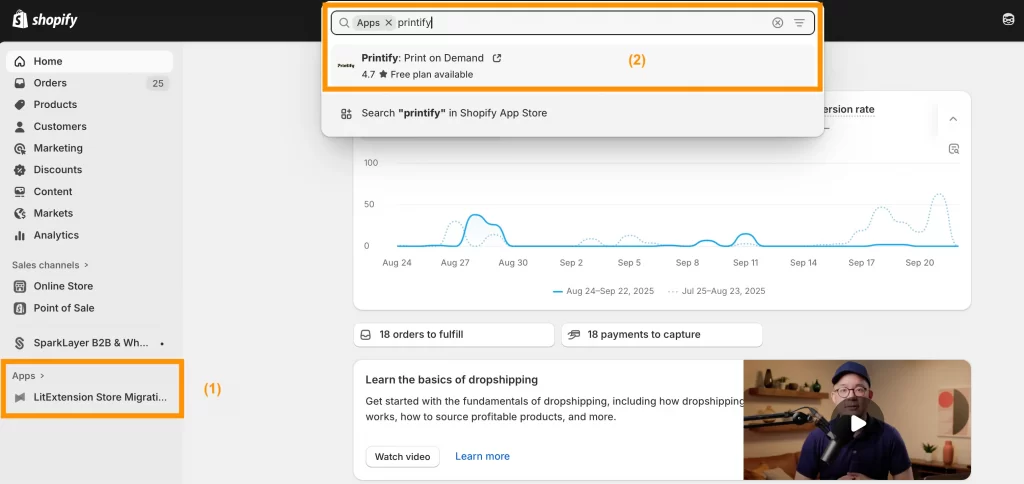The image size is (1024, 484).
Task: Click the SparkLayer B2B app icon
Action: [x=20, y=343]
